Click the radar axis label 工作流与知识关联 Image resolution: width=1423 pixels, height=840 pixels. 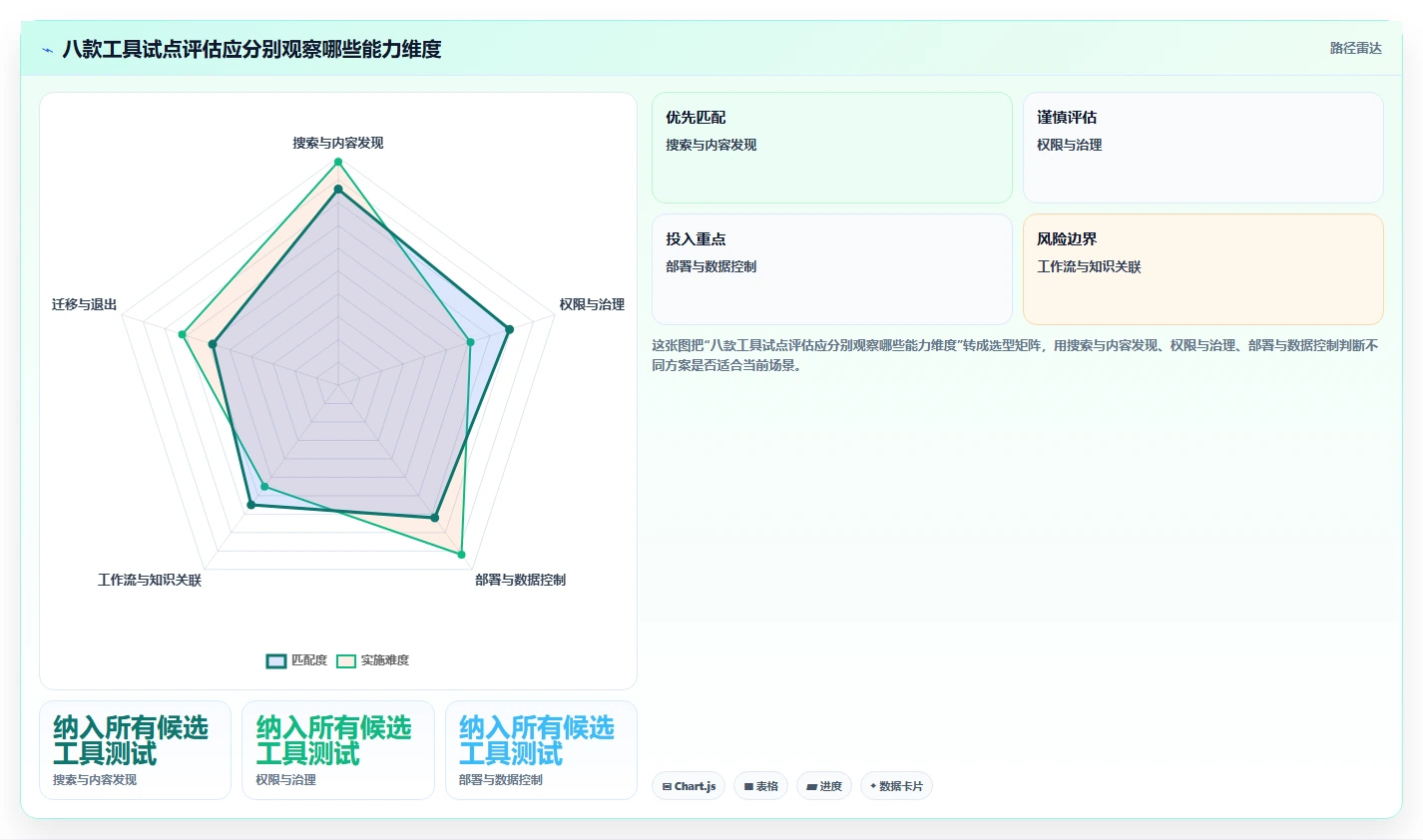click(x=150, y=580)
